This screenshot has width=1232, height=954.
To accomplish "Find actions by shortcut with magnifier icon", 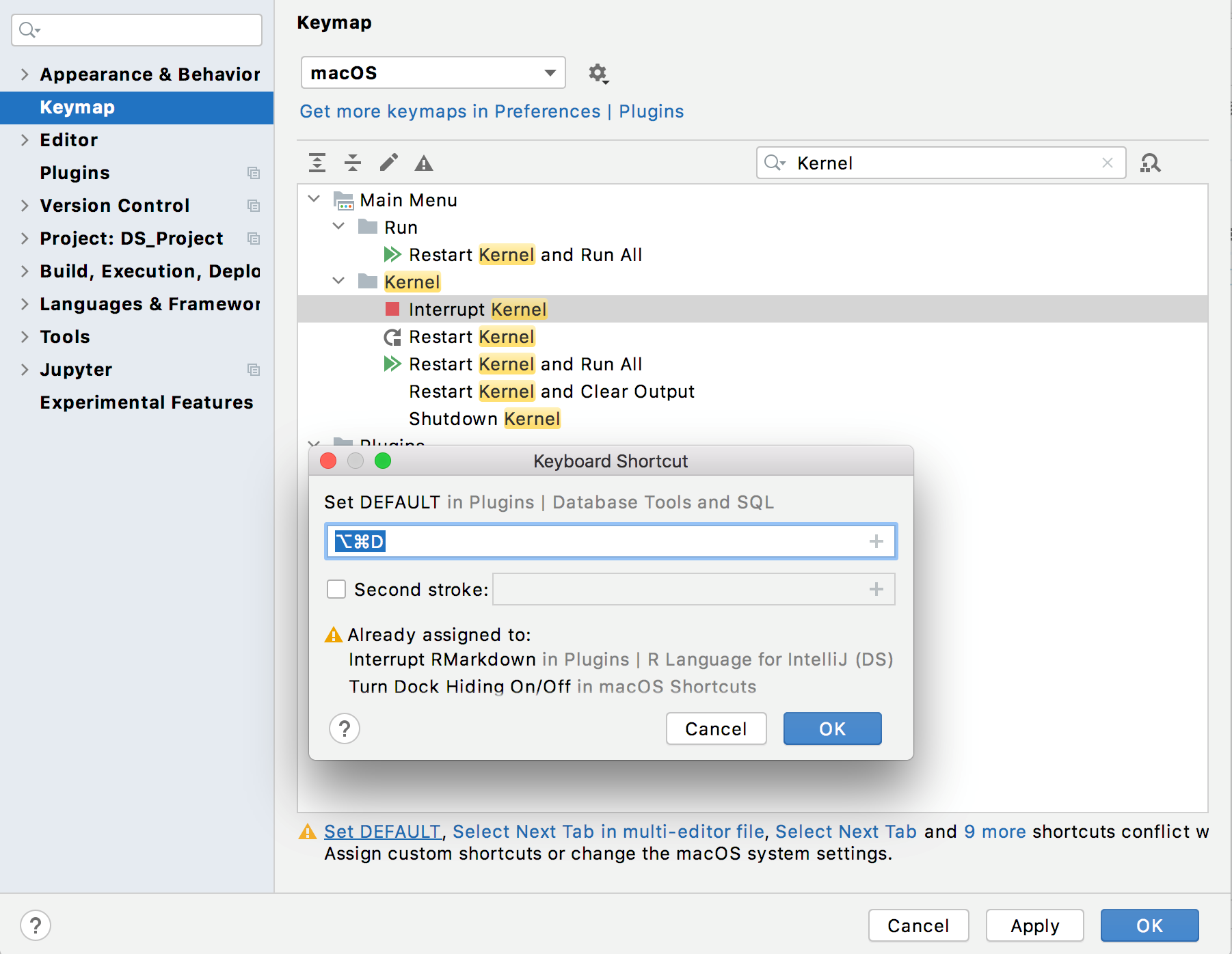I will click(x=1151, y=163).
